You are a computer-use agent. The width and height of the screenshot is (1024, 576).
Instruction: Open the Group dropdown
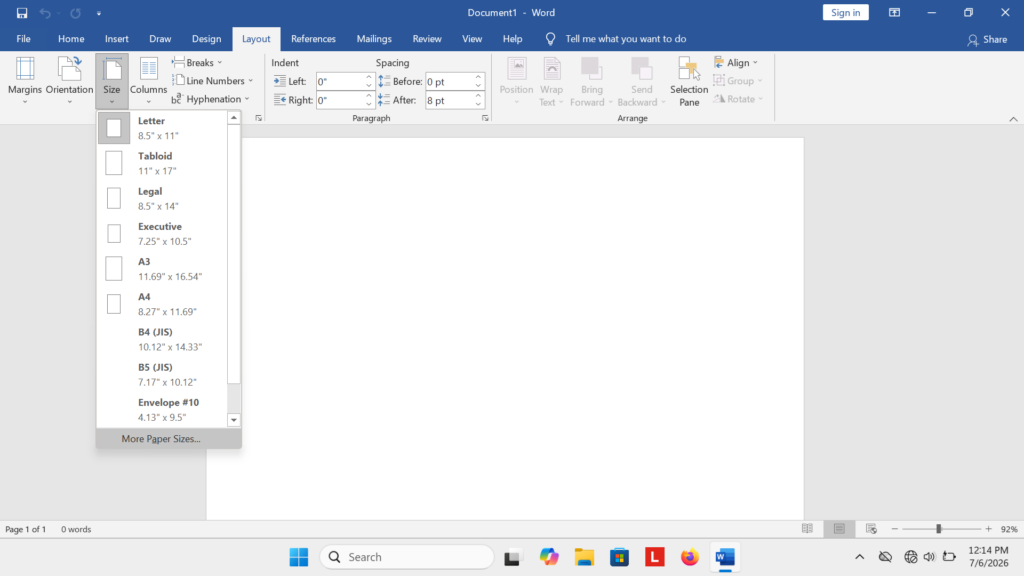[x=738, y=81]
